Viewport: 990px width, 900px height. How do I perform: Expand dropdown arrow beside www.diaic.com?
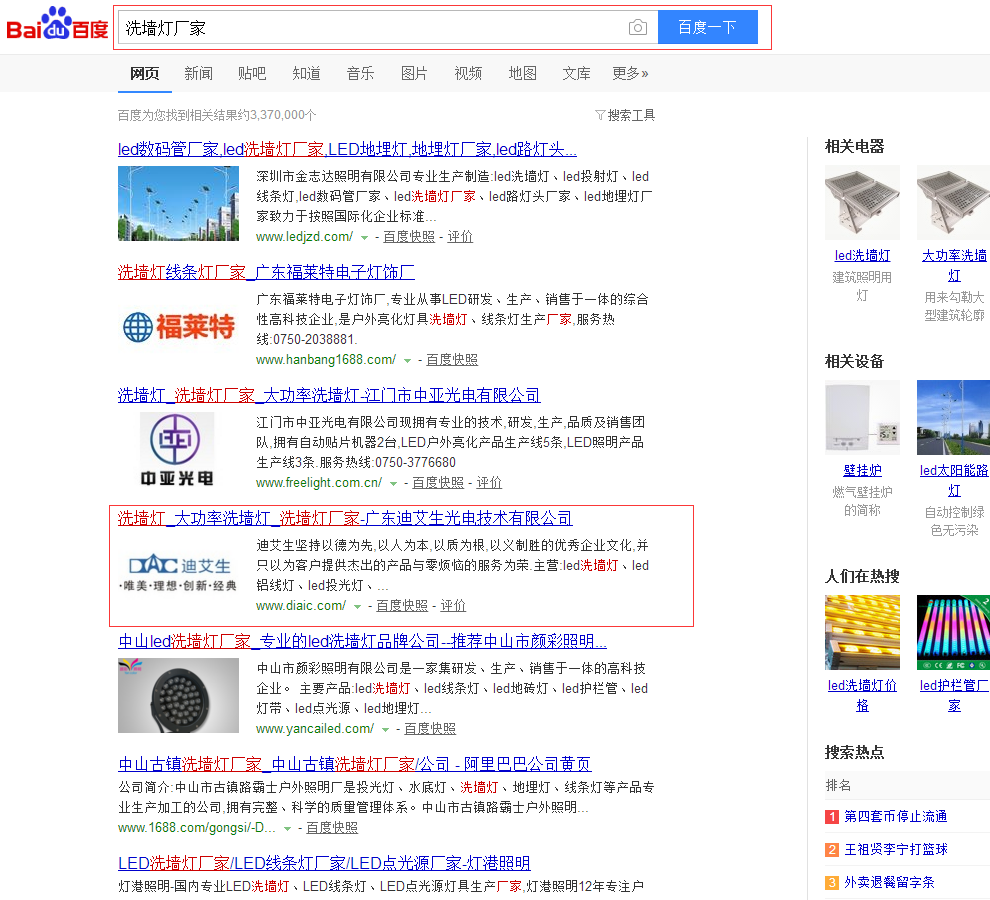coord(358,607)
